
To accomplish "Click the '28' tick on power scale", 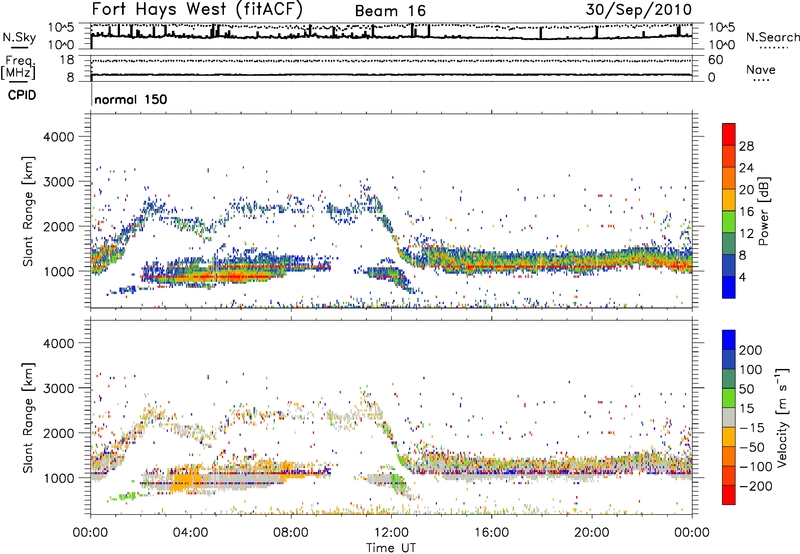I will (x=746, y=146).
